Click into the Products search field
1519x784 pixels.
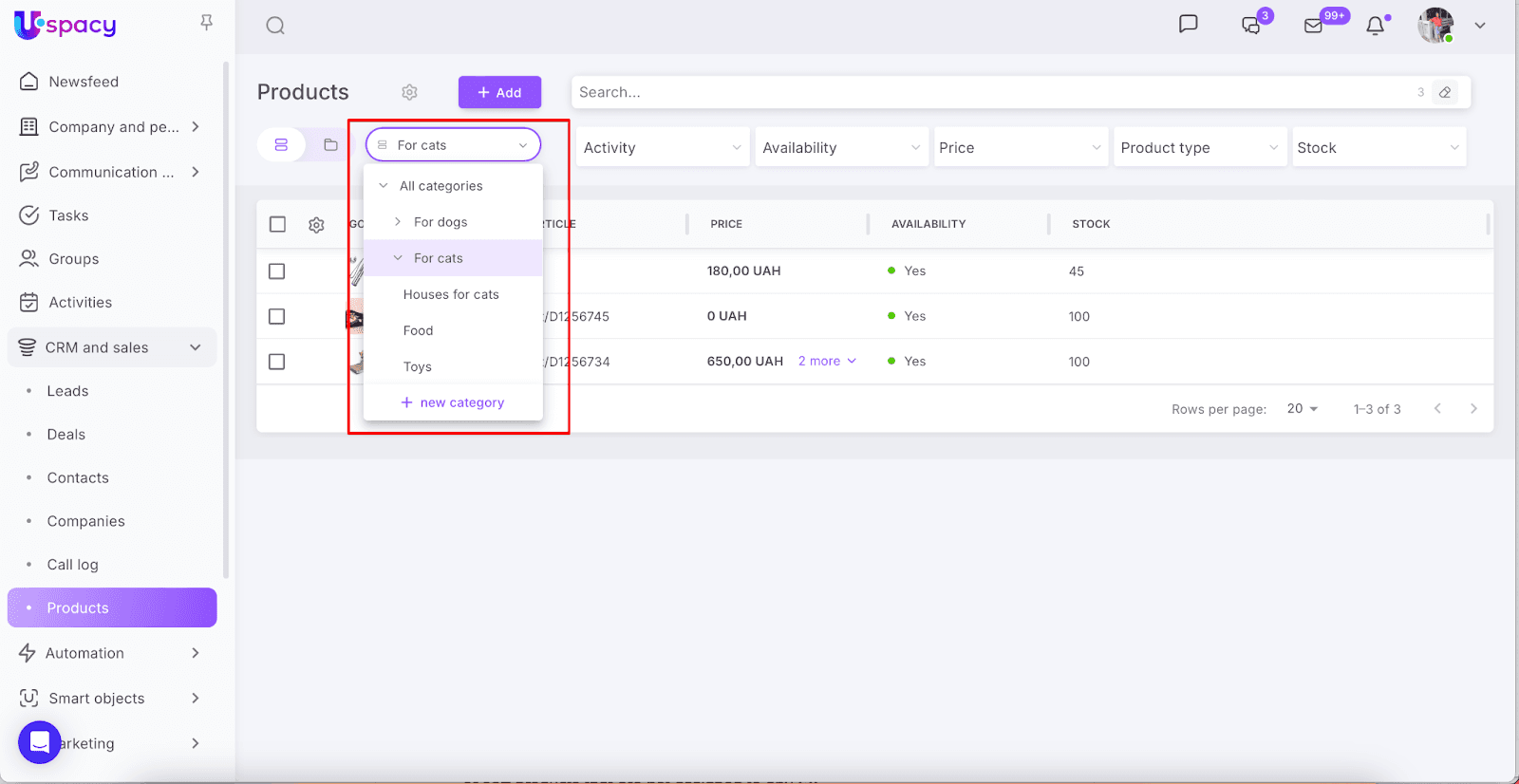[987, 92]
